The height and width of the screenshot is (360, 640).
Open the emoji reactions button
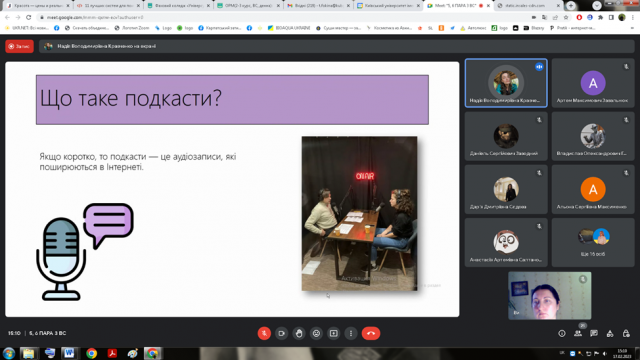316,333
